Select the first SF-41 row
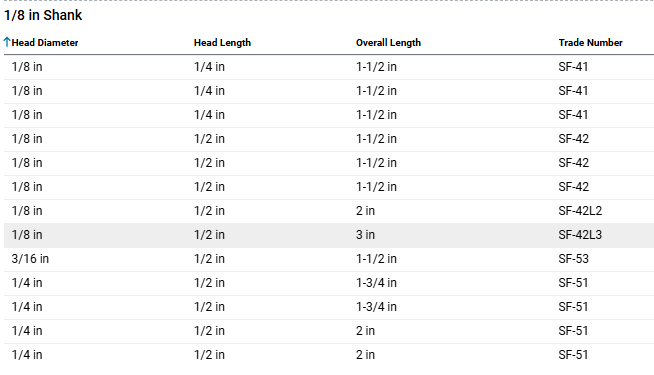This screenshot has width=654, height=375. click(329, 67)
